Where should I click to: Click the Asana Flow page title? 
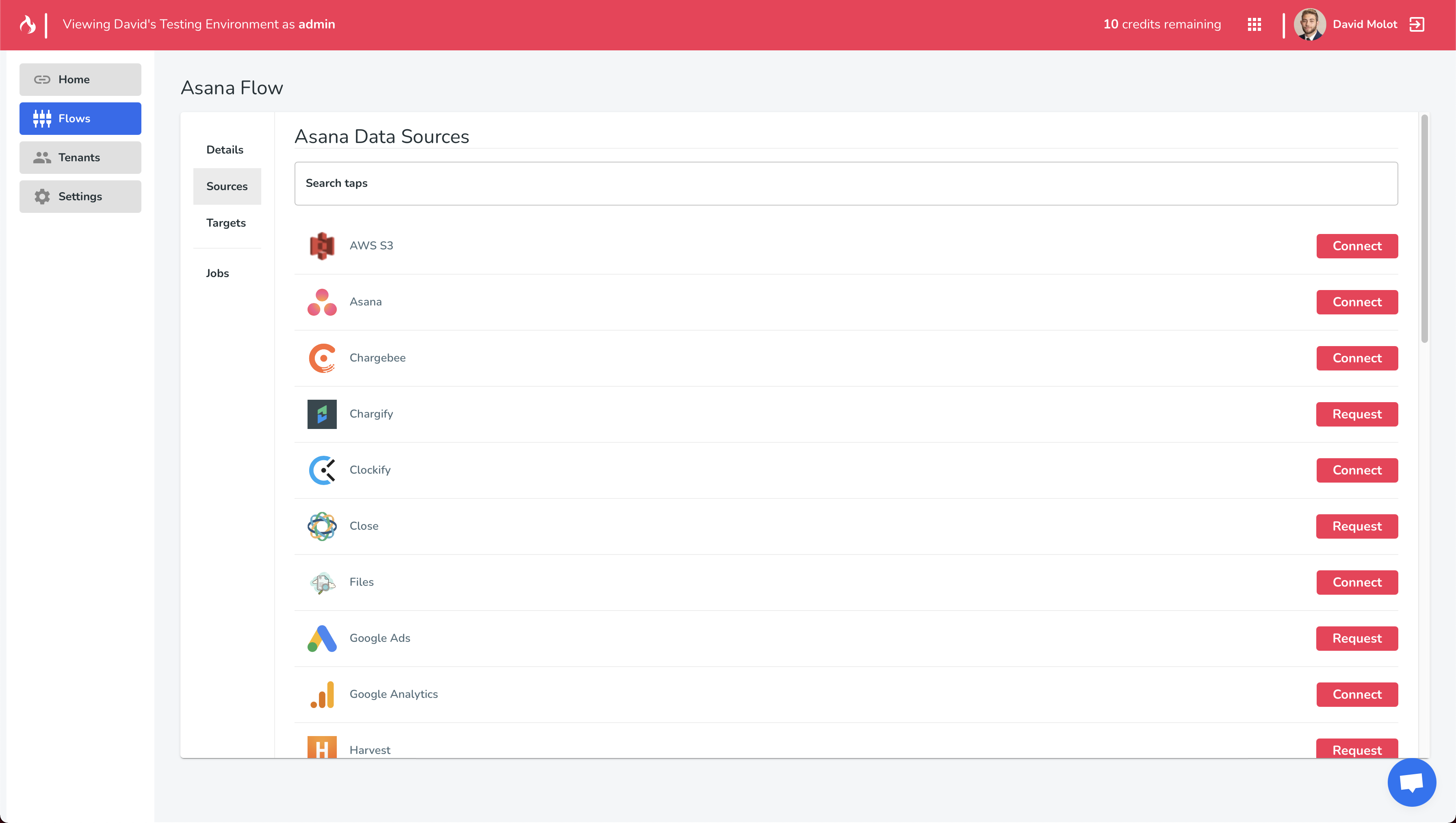pyautogui.click(x=232, y=88)
